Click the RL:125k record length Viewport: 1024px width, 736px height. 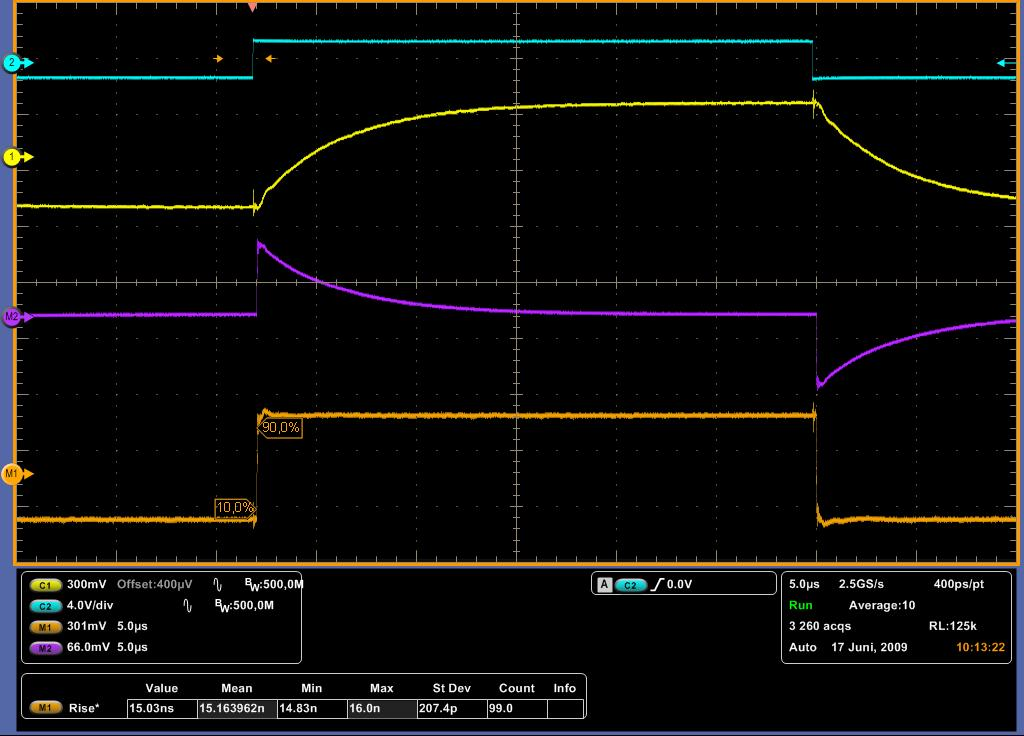point(953,626)
